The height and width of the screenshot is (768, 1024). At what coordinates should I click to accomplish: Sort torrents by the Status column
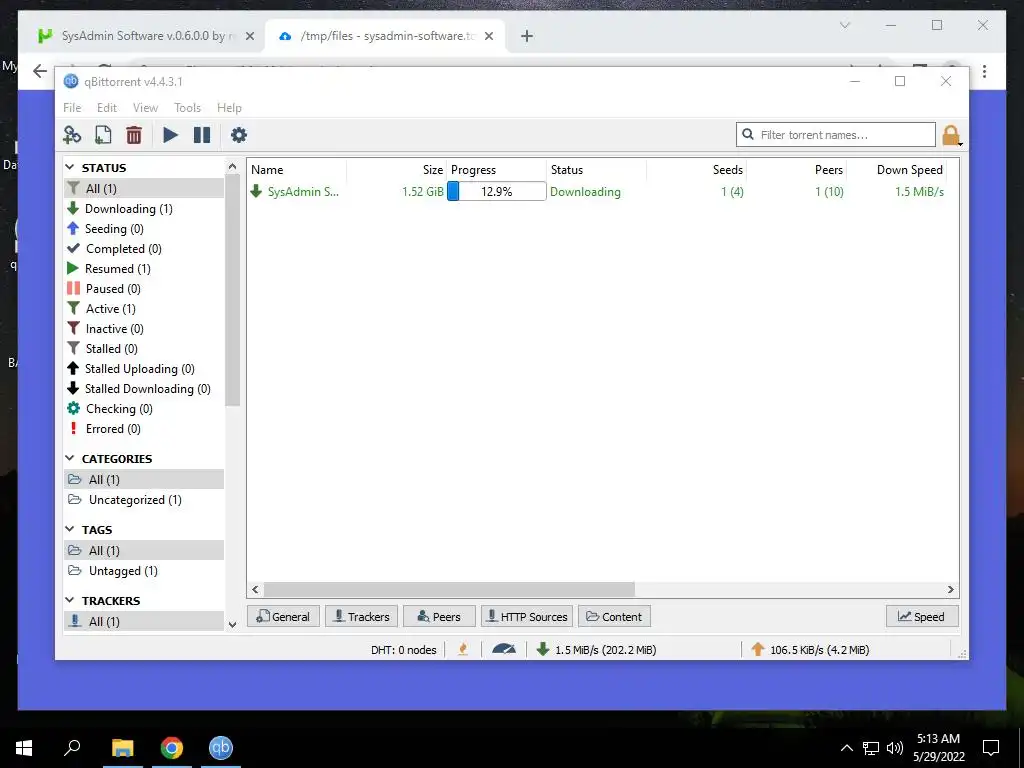[596, 170]
